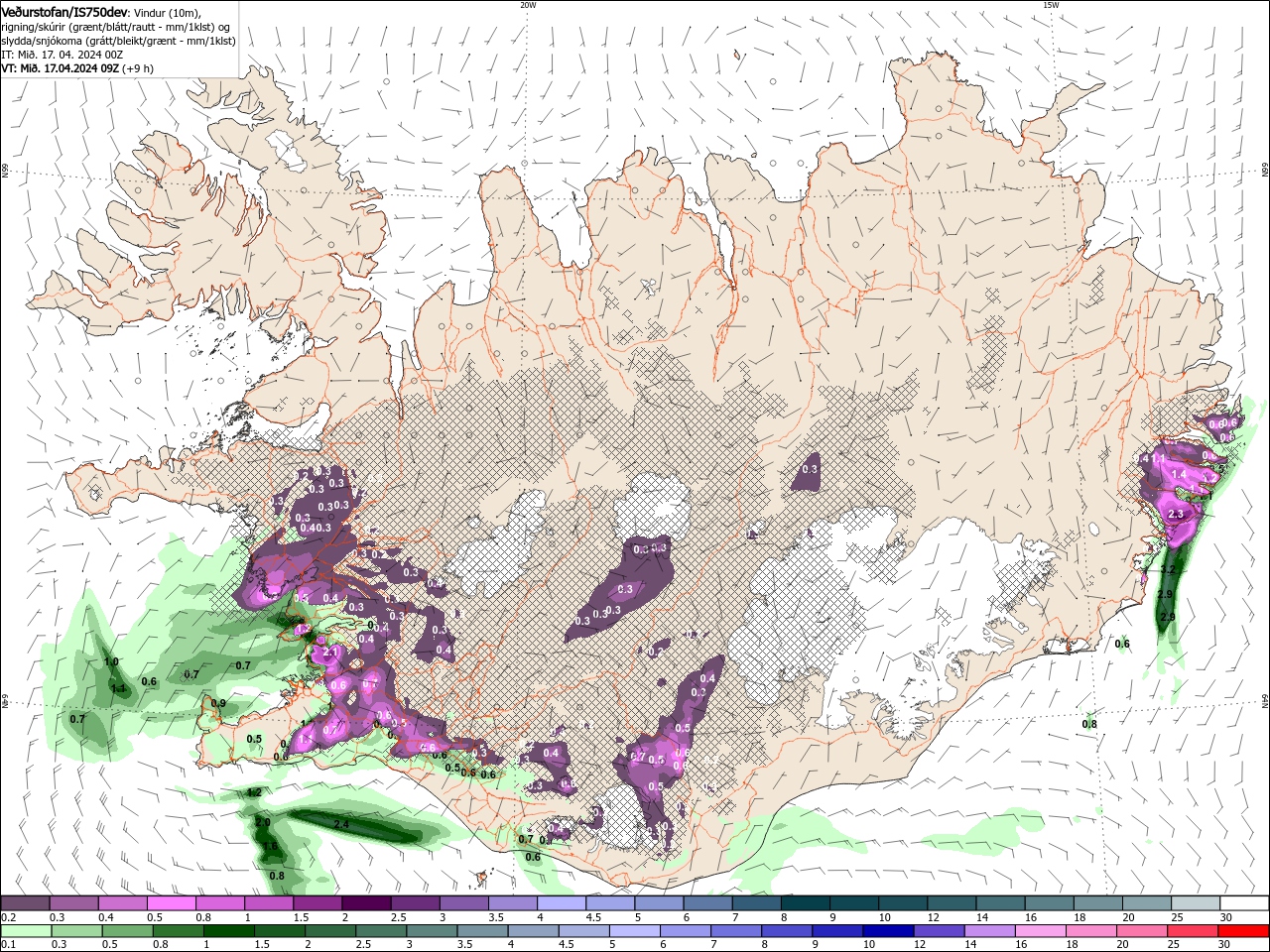Click the Veðurstofan/IS750dev title text
The height and width of the screenshot is (952, 1270).
pos(64,11)
